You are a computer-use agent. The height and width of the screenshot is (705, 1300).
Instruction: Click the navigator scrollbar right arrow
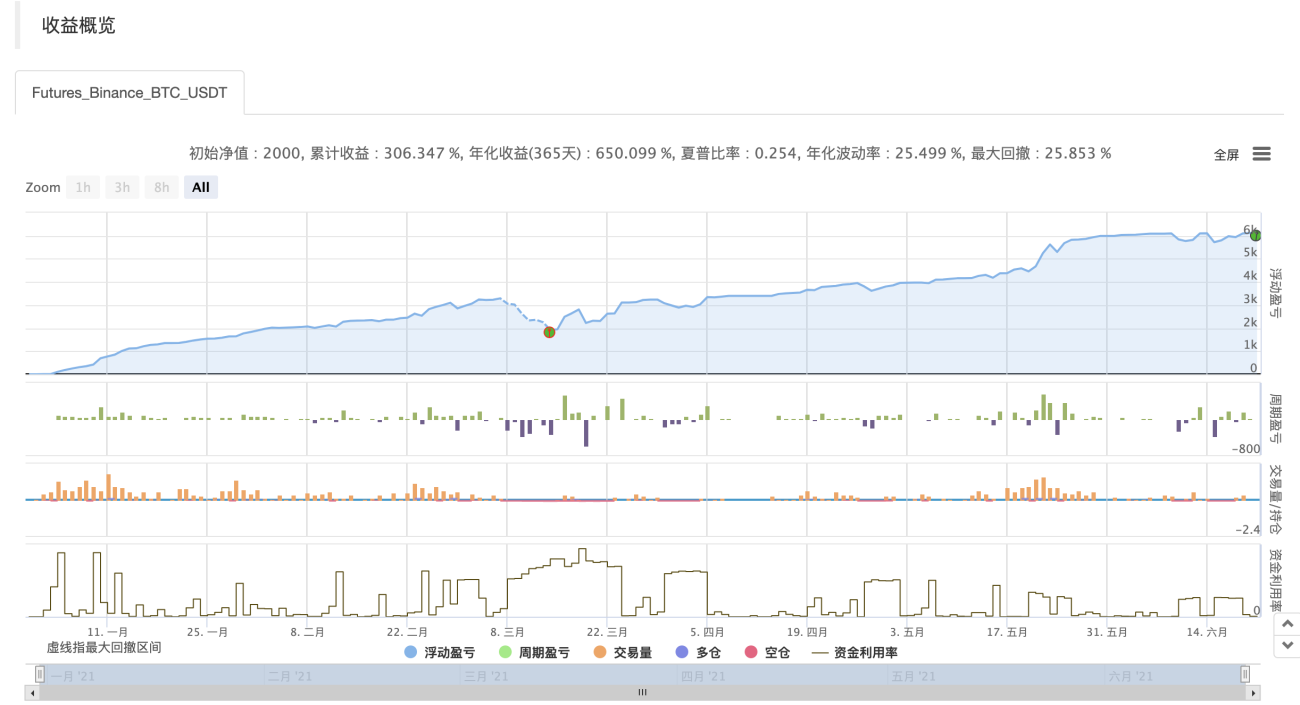1253,692
